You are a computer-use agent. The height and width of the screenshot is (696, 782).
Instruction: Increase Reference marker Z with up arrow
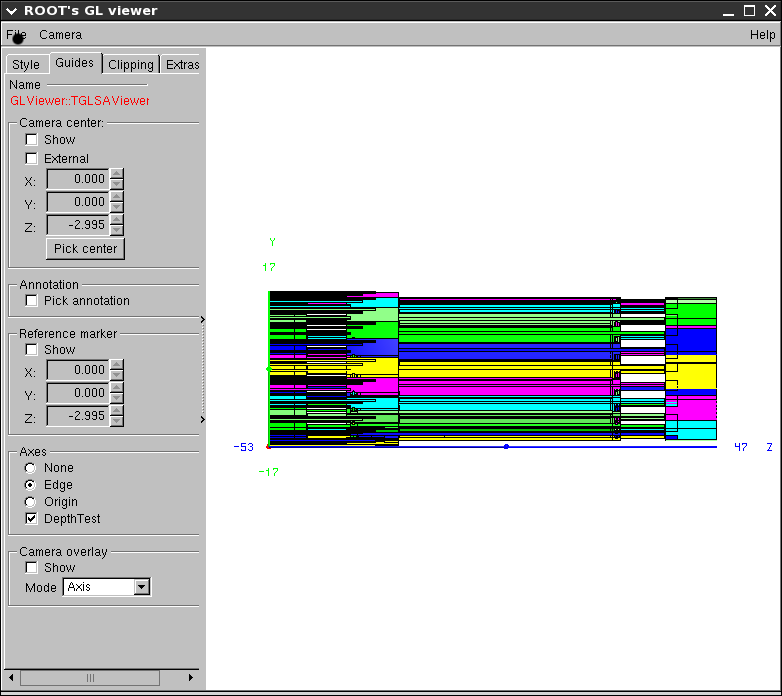coord(117,411)
